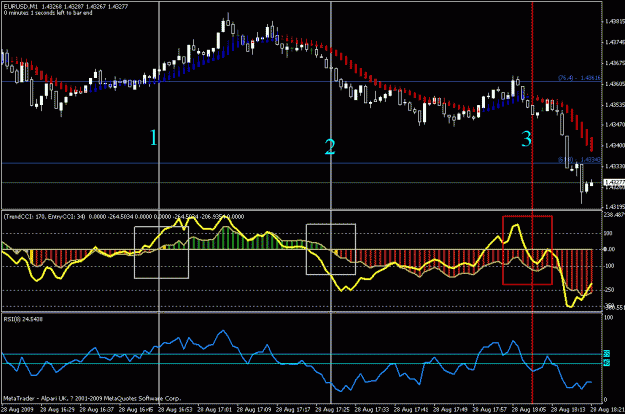Click the '28 Aug 2009' time axis label
The image size is (625, 414).
pyautogui.click(x=17, y=410)
